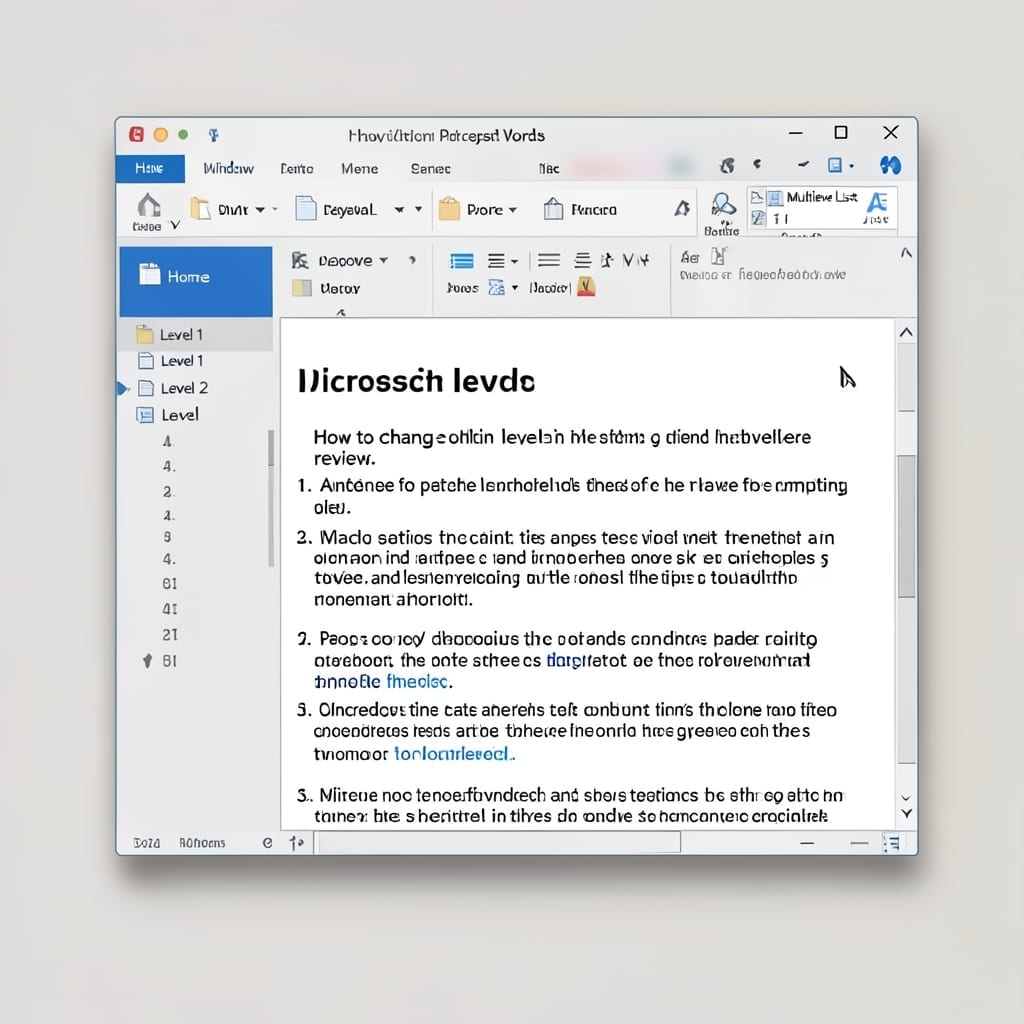The height and width of the screenshot is (1024, 1024).
Task: Open the Mene menu
Action: click(359, 168)
